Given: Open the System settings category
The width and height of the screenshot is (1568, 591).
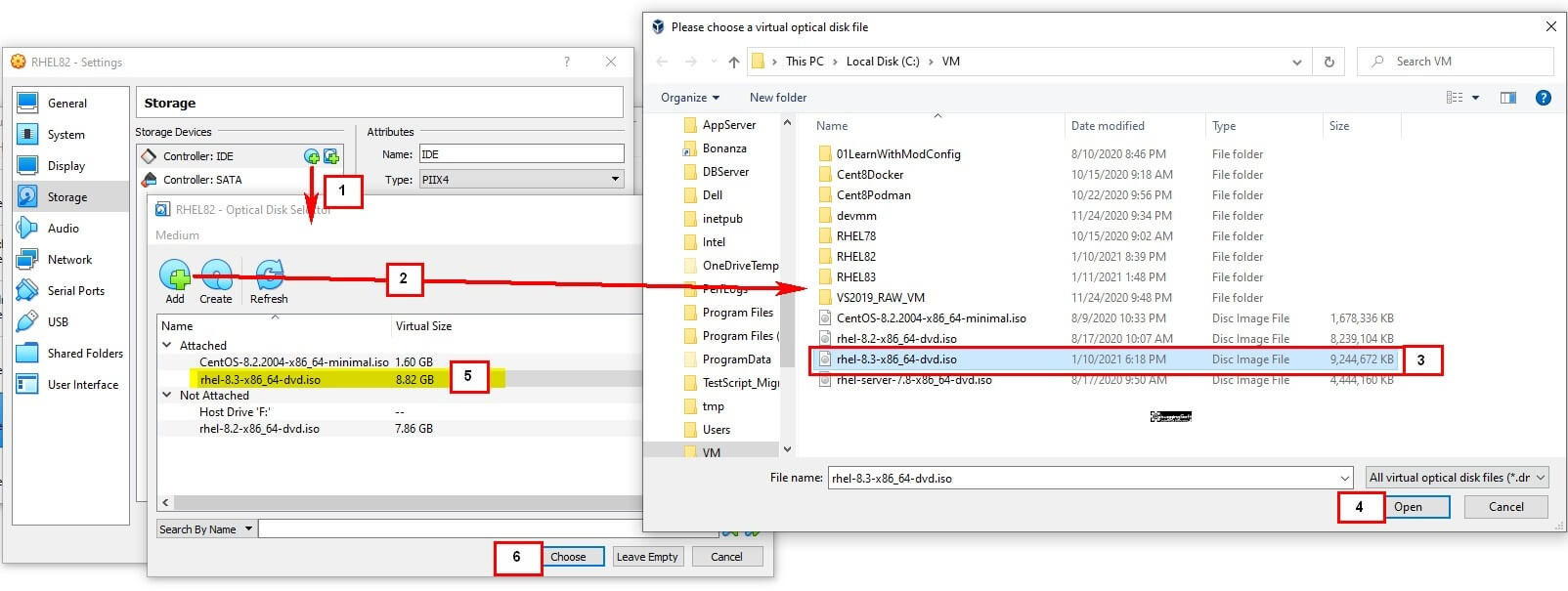Looking at the screenshot, I should click(x=65, y=135).
